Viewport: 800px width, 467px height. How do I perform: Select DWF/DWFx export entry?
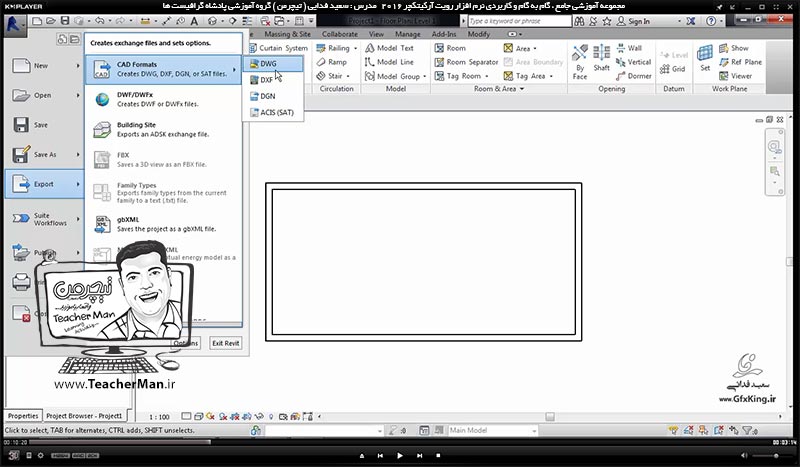point(163,100)
